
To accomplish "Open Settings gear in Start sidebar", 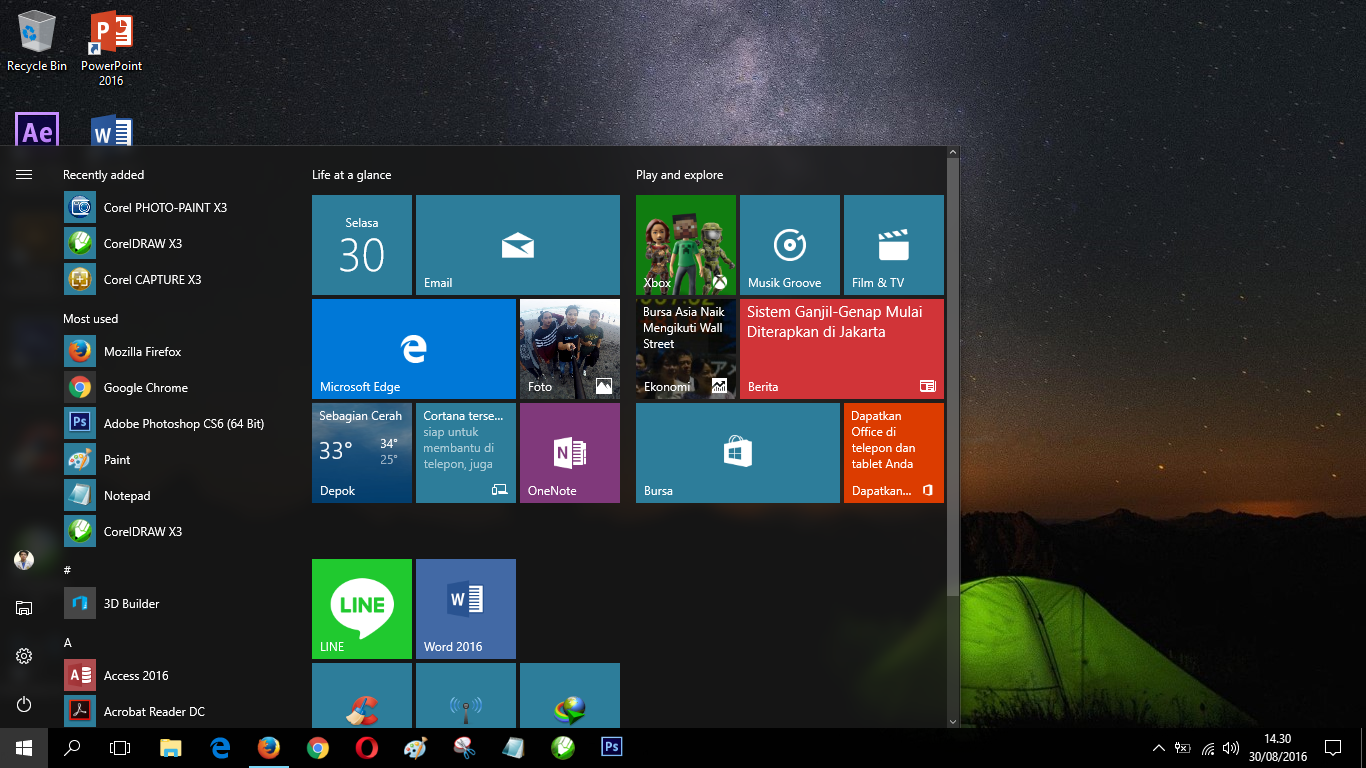I will pyautogui.click(x=24, y=656).
